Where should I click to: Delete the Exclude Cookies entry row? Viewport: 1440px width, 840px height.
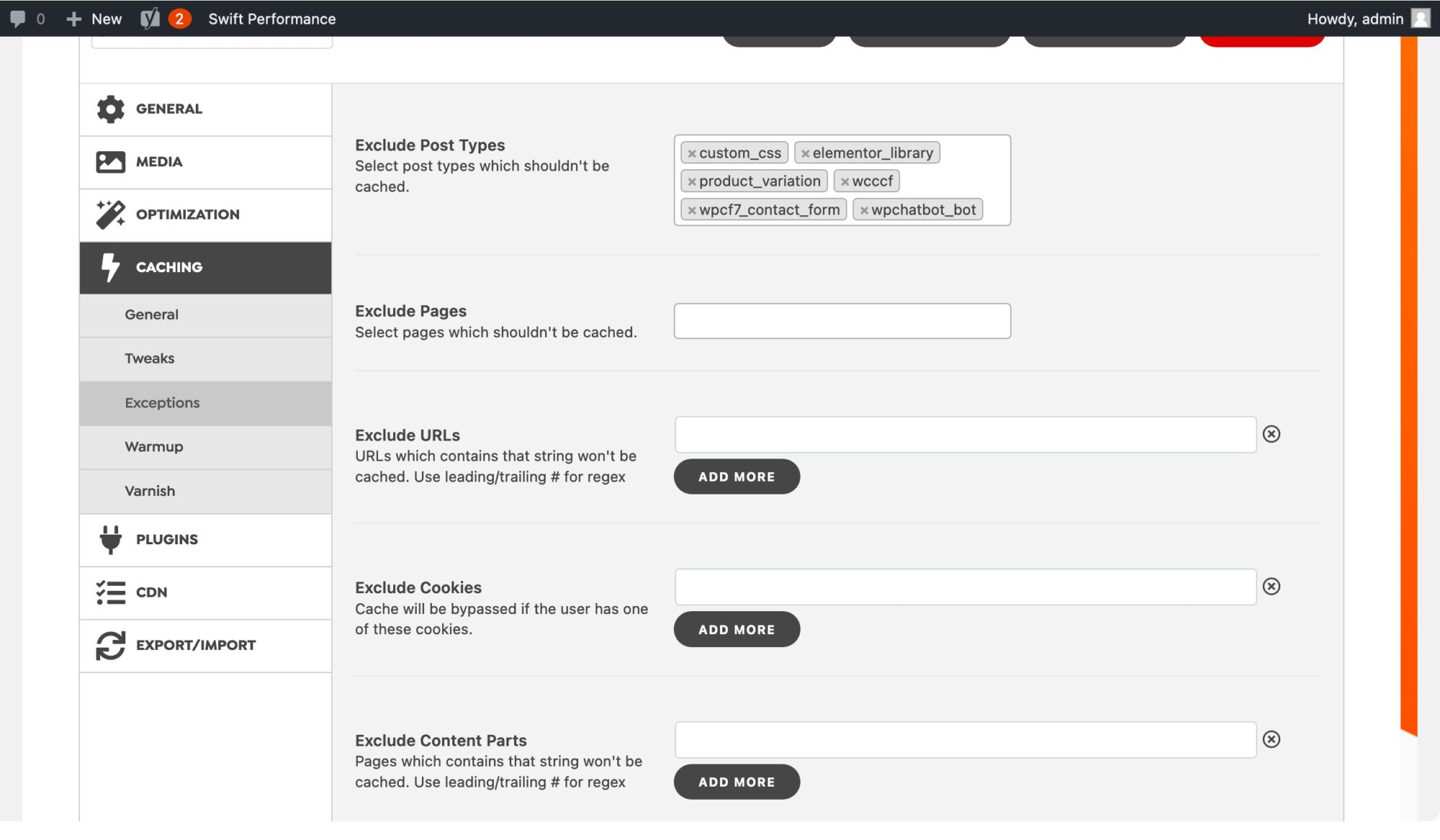pos(1272,587)
